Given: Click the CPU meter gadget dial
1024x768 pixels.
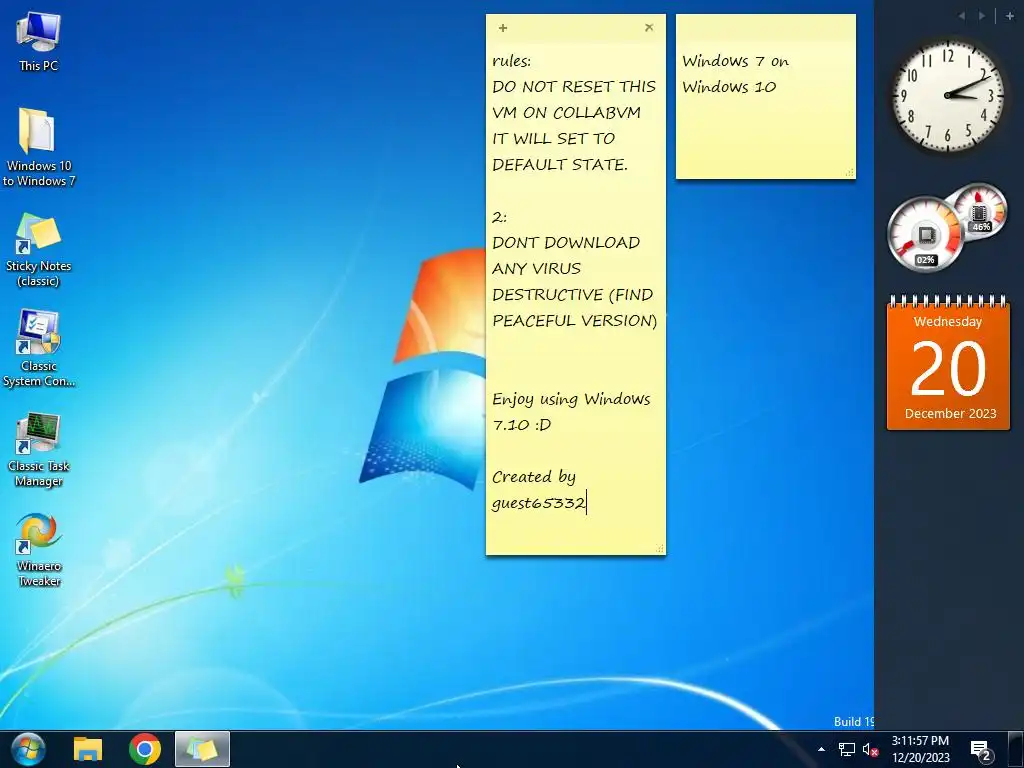Looking at the screenshot, I should point(924,235).
